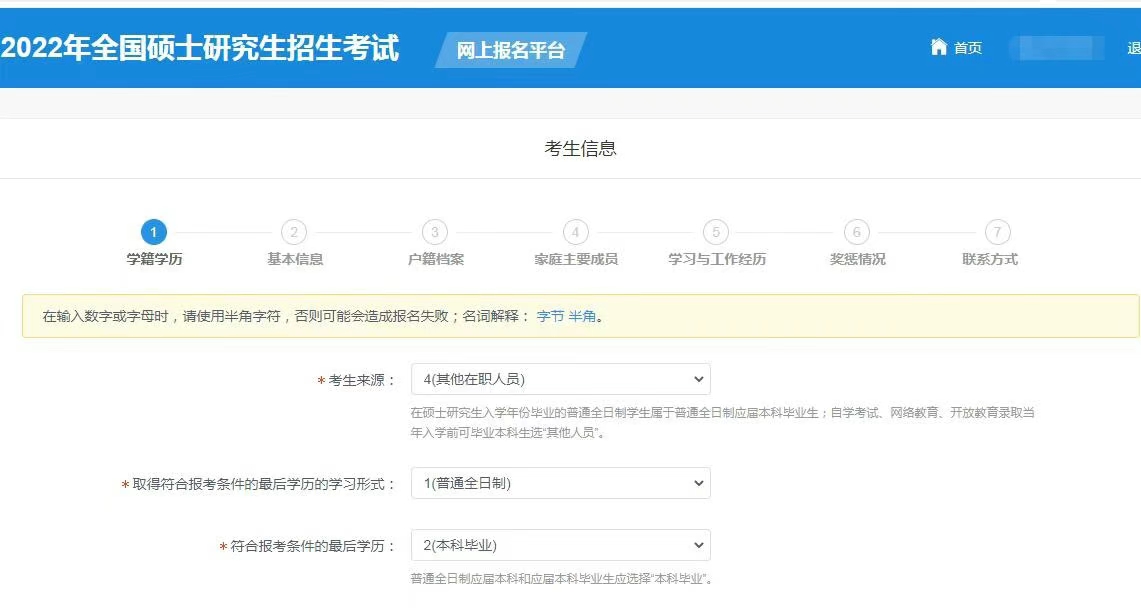
Task: Expand the 学习形式 dropdown showing 普通全日制
Action: tap(560, 483)
